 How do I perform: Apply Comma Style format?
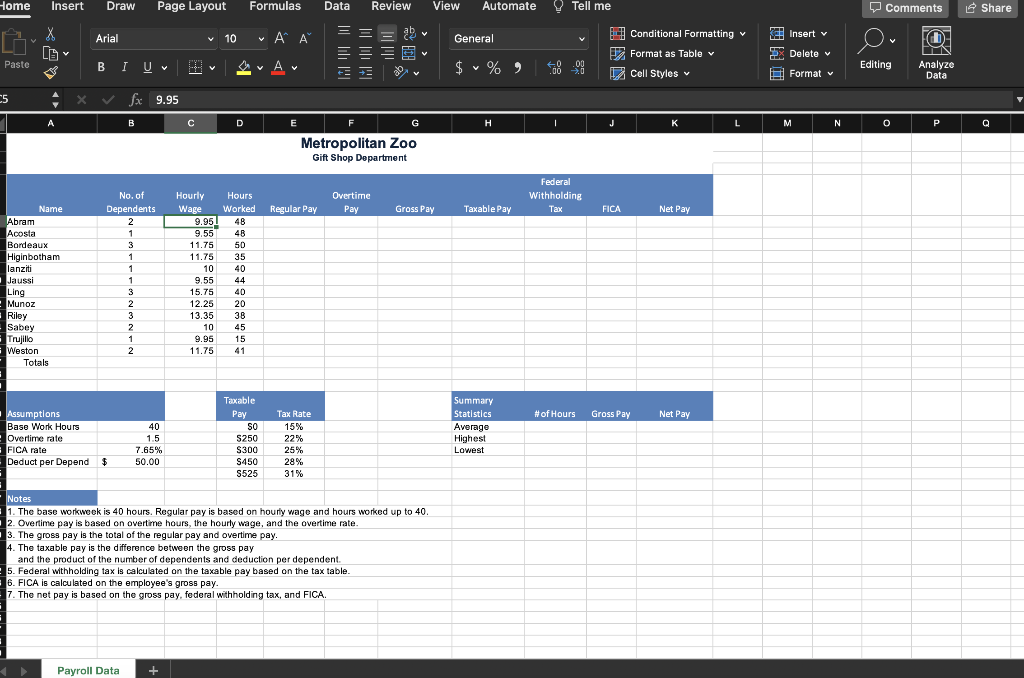[518, 67]
